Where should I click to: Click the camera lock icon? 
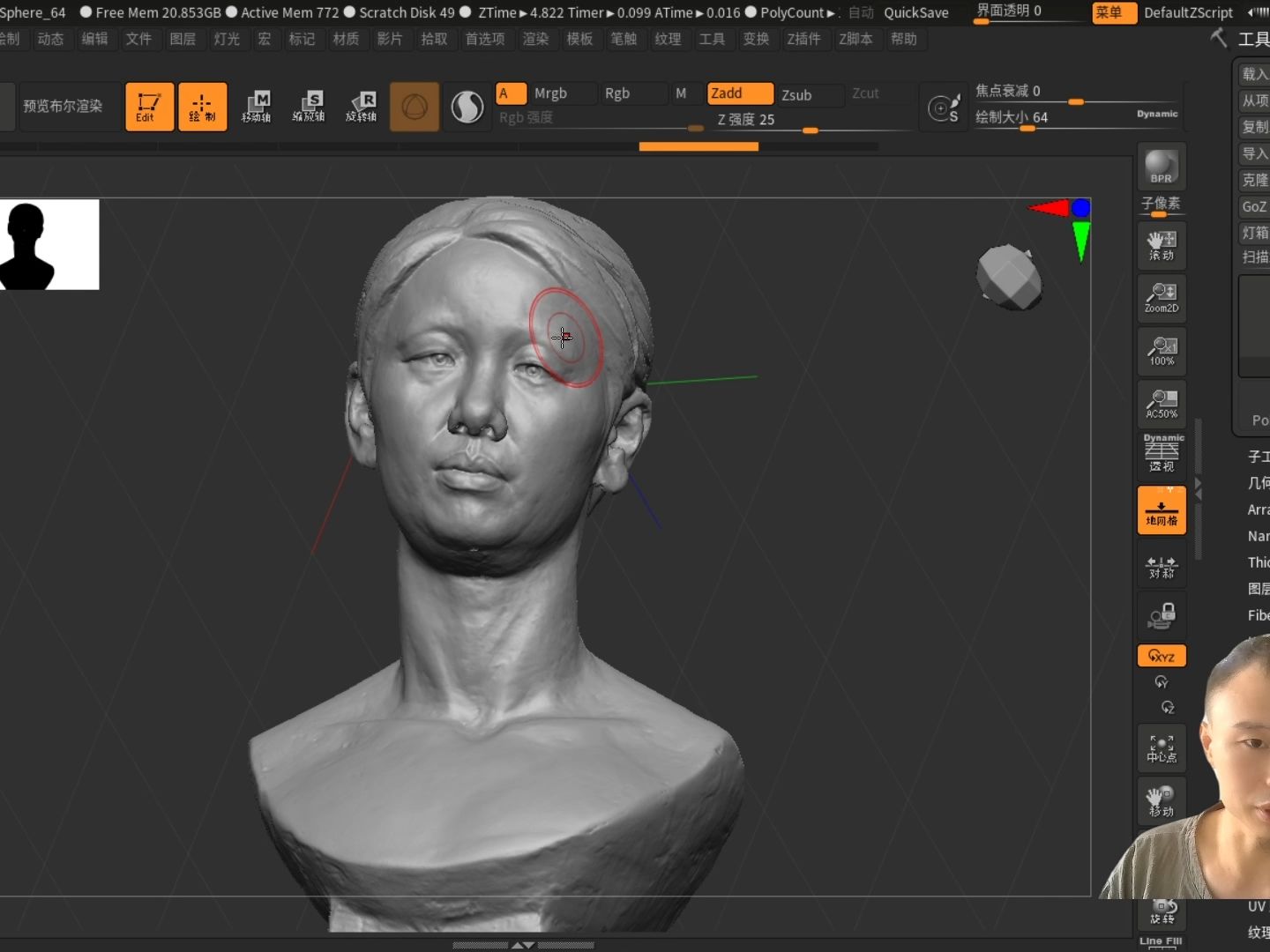pyautogui.click(x=1162, y=615)
